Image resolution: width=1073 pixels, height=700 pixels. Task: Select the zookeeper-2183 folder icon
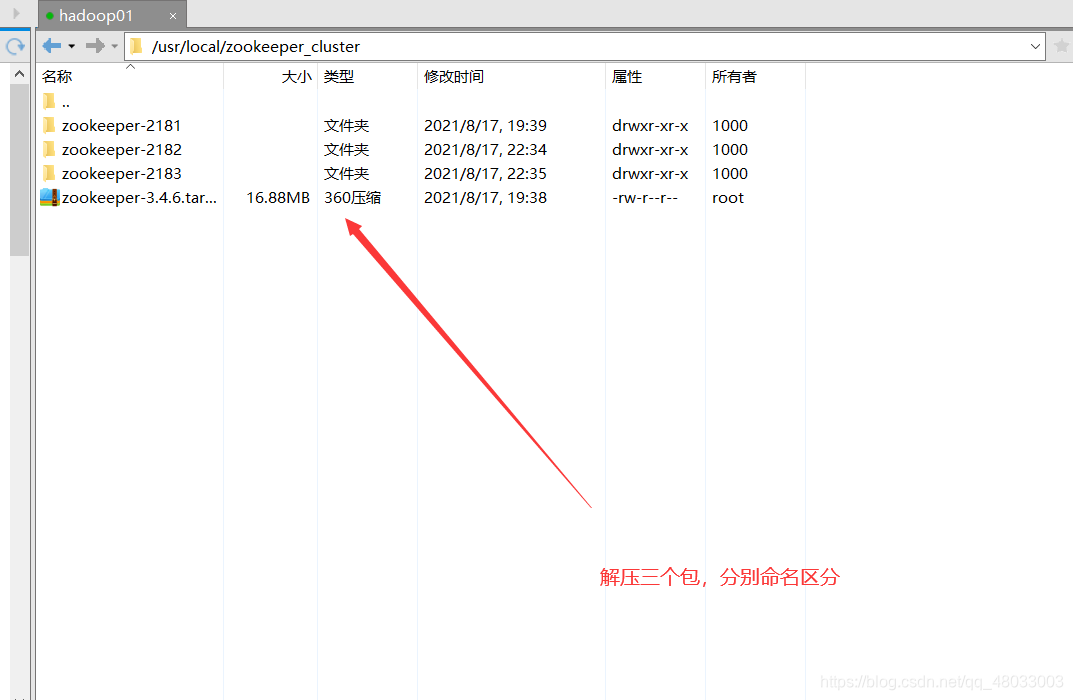(49, 173)
